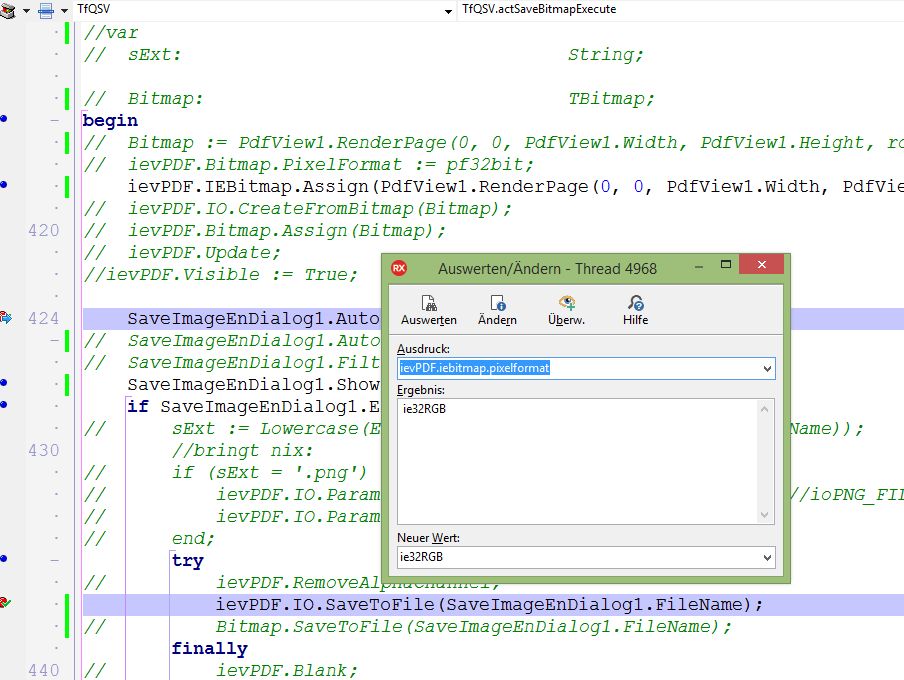Click the line number 420 in gutter
Screen dimensions: 904x680
coord(44,231)
